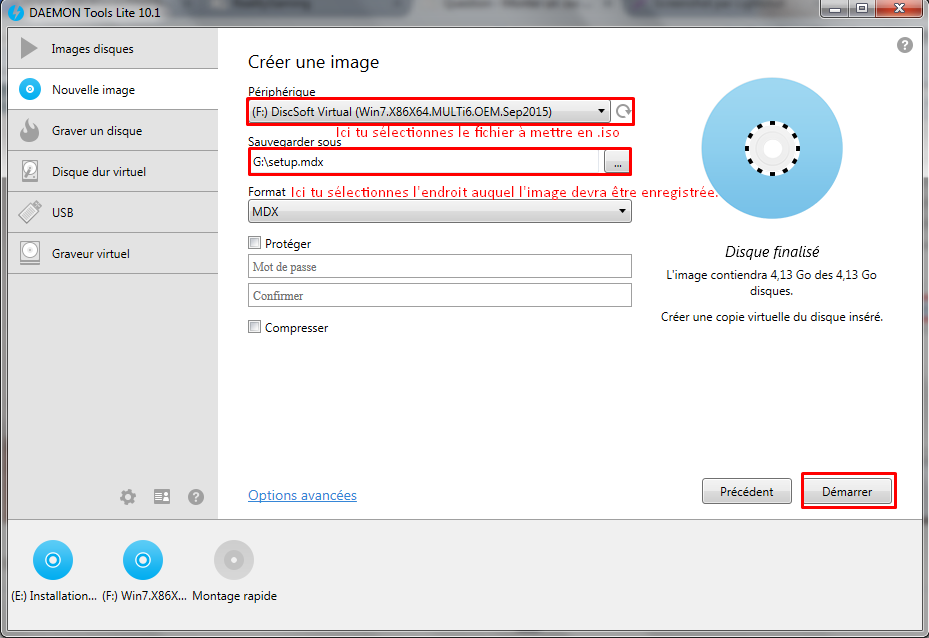Screen dimensions: 929x638
Task: Open Options avancées link
Action: [302, 495]
